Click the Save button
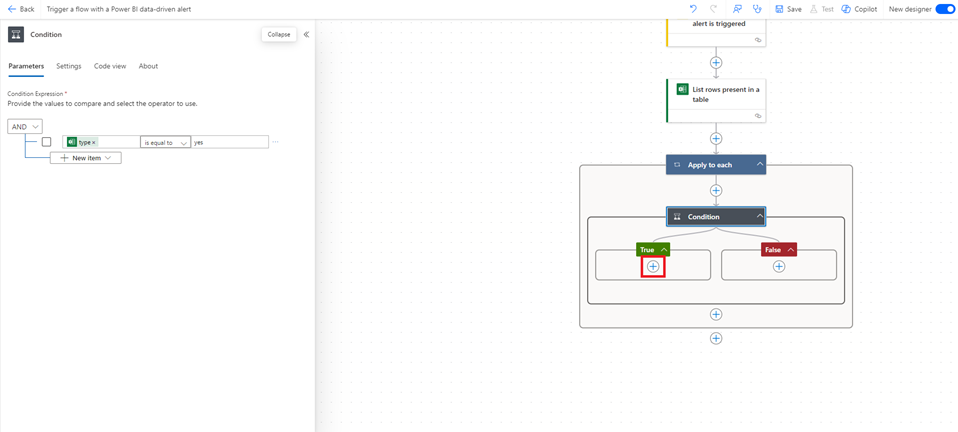958x432 pixels. [788, 9]
